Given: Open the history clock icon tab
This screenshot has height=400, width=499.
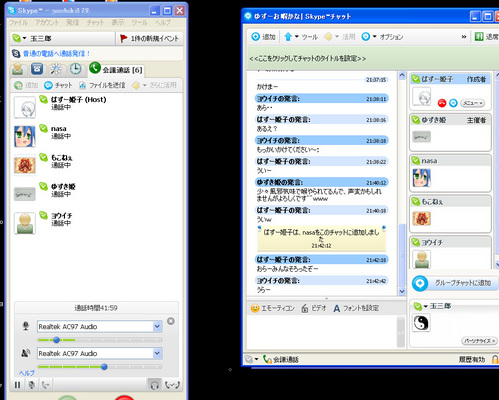Looking at the screenshot, I should pos(75,69).
